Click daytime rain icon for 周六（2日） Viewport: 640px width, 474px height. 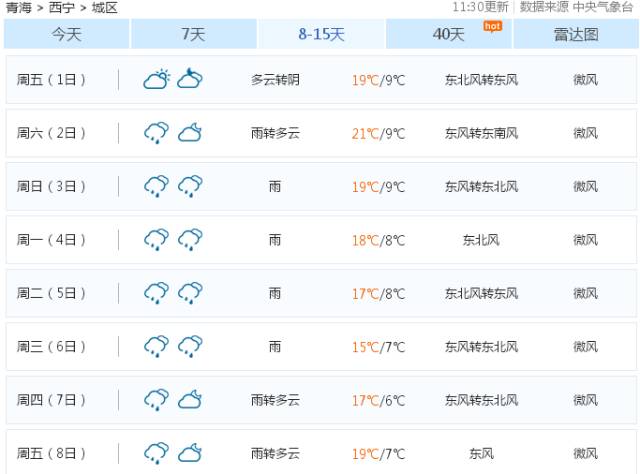pyautogui.click(x=156, y=133)
